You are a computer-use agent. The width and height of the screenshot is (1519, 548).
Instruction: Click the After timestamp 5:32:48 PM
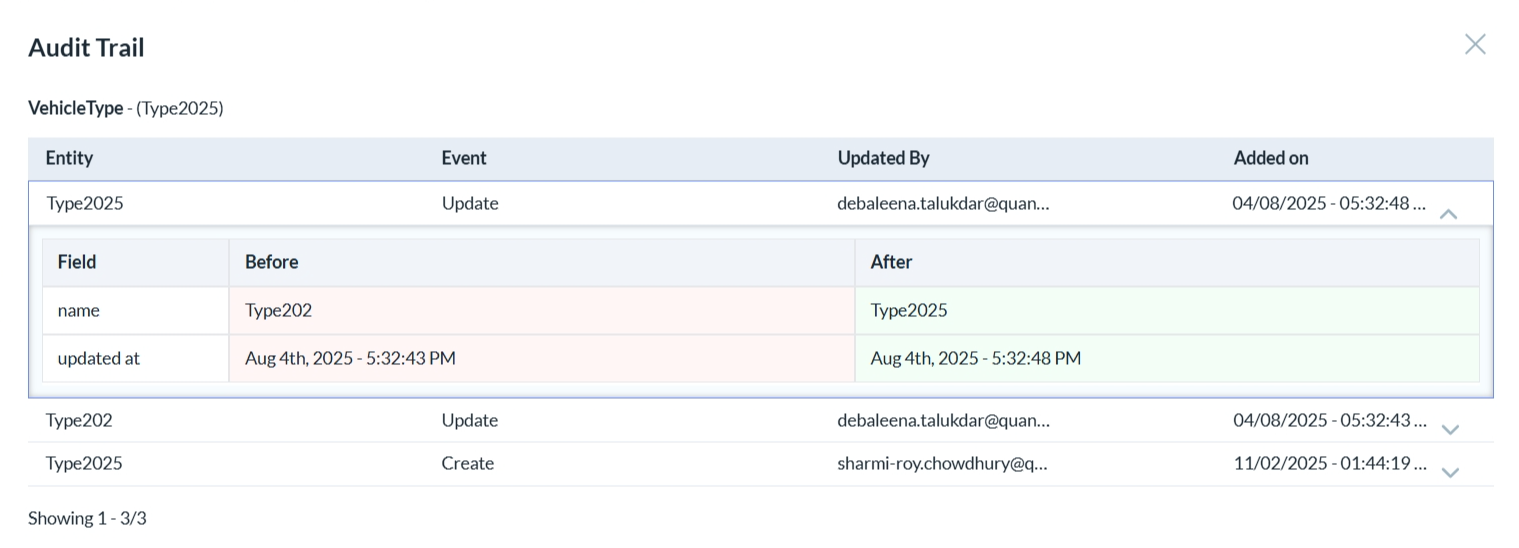(975, 358)
